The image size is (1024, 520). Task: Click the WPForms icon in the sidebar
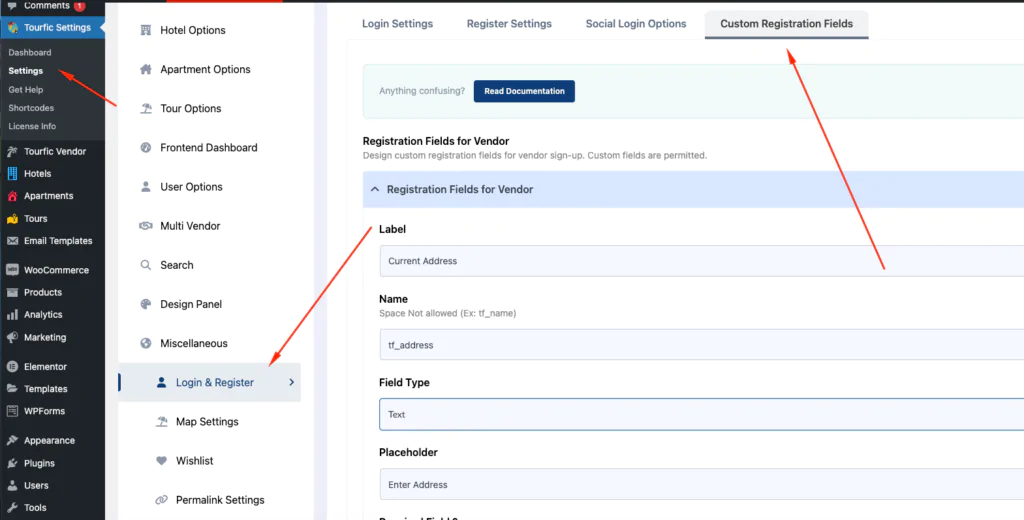coord(12,412)
